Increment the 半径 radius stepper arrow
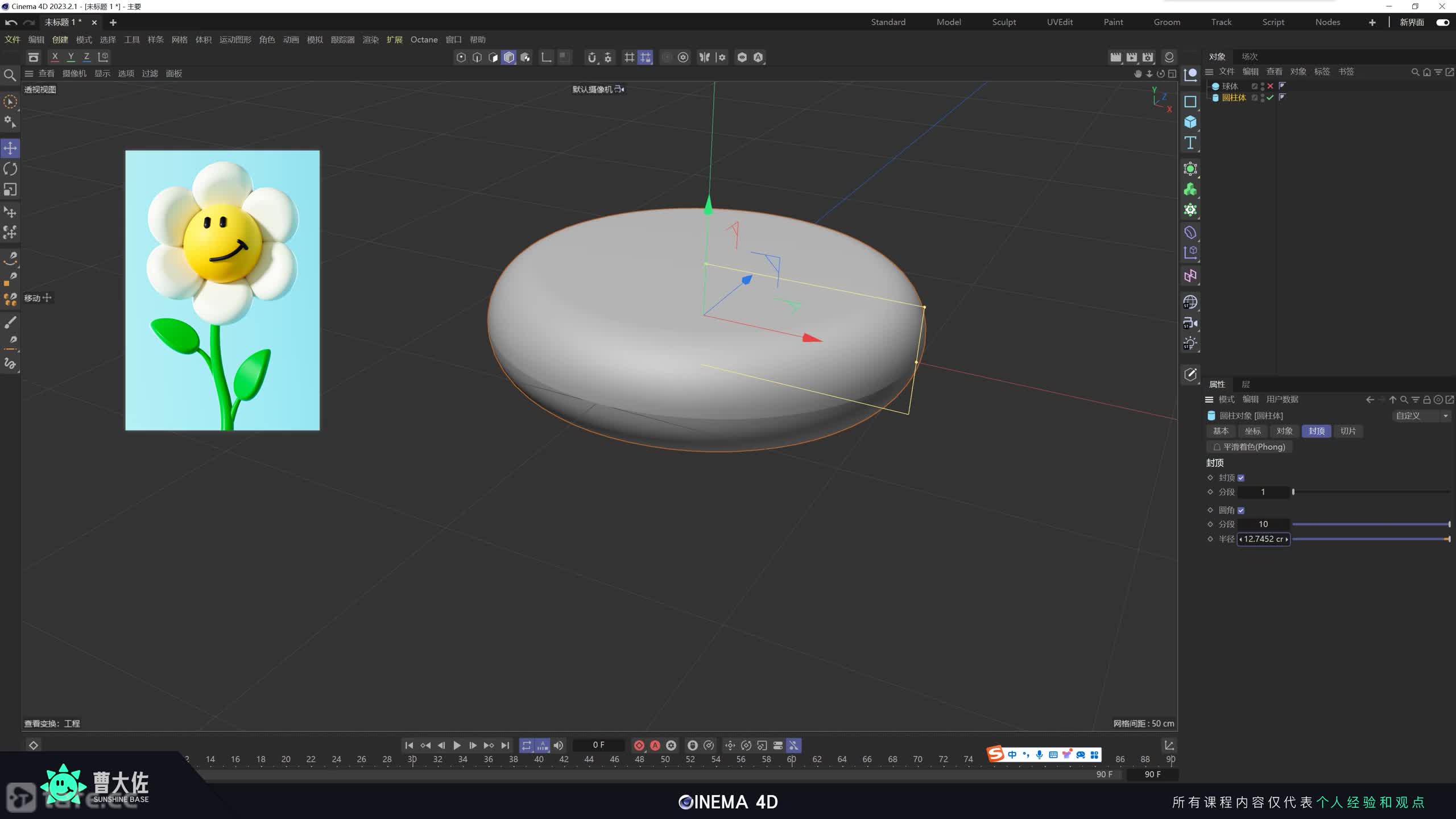This screenshot has width=1456, height=819. coord(1287,539)
